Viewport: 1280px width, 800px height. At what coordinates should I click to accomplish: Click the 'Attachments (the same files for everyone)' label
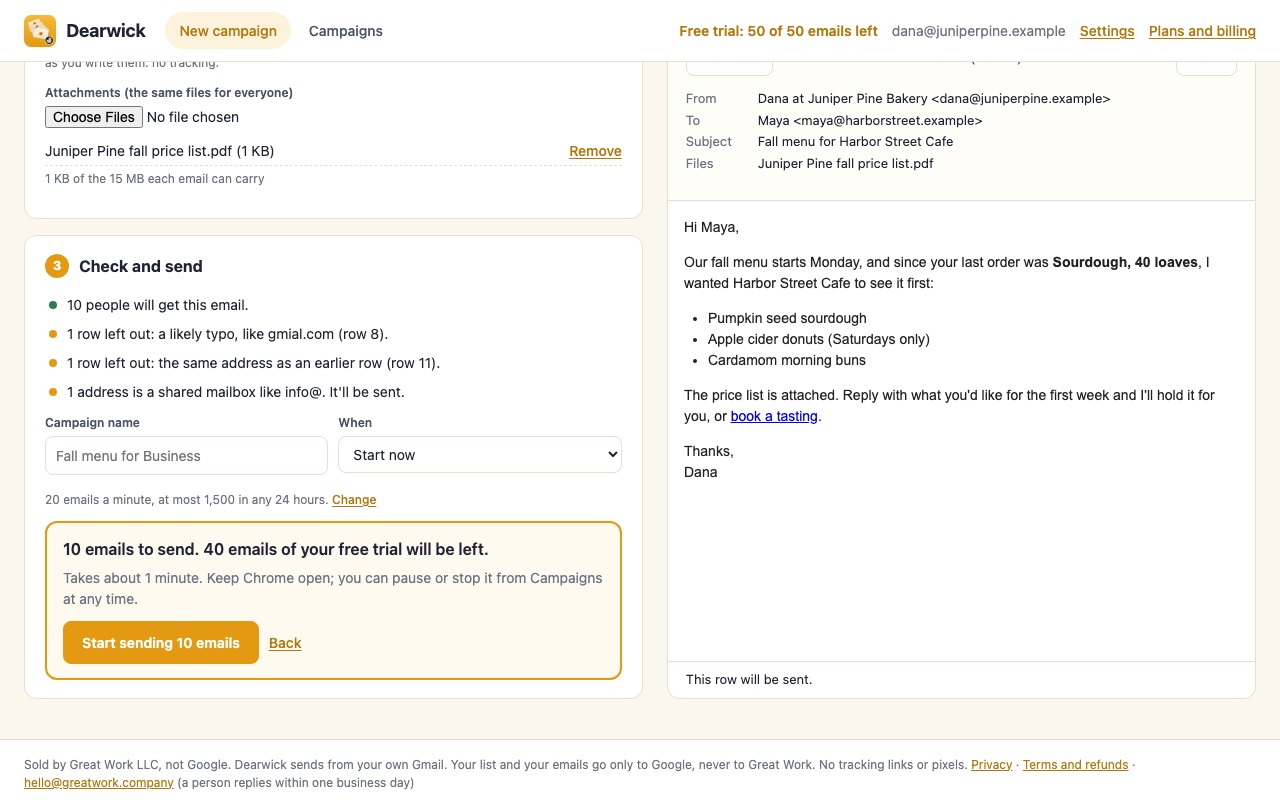169,93
